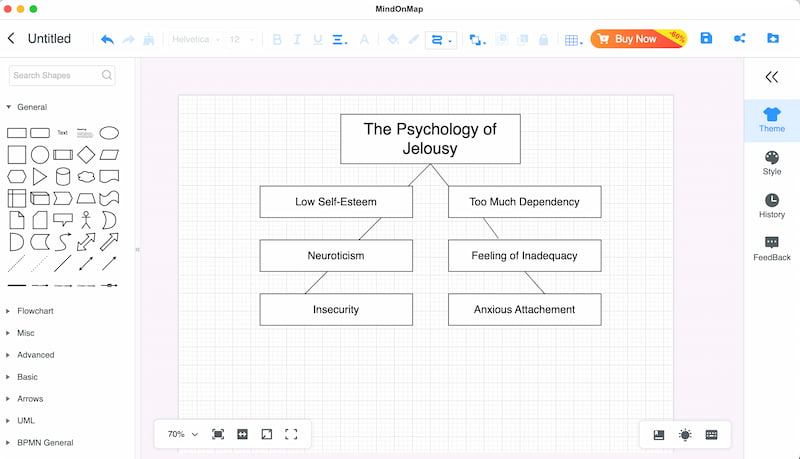This screenshot has height=459, width=800.
Task: Collapse the right panel with double chevron
Action: (771, 77)
